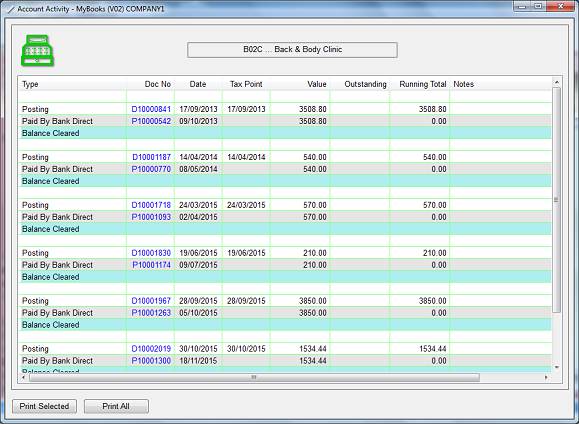The width and height of the screenshot is (579, 424).
Task: Maximize the Account Activity window
Action: pyautogui.click(x=538, y=6)
